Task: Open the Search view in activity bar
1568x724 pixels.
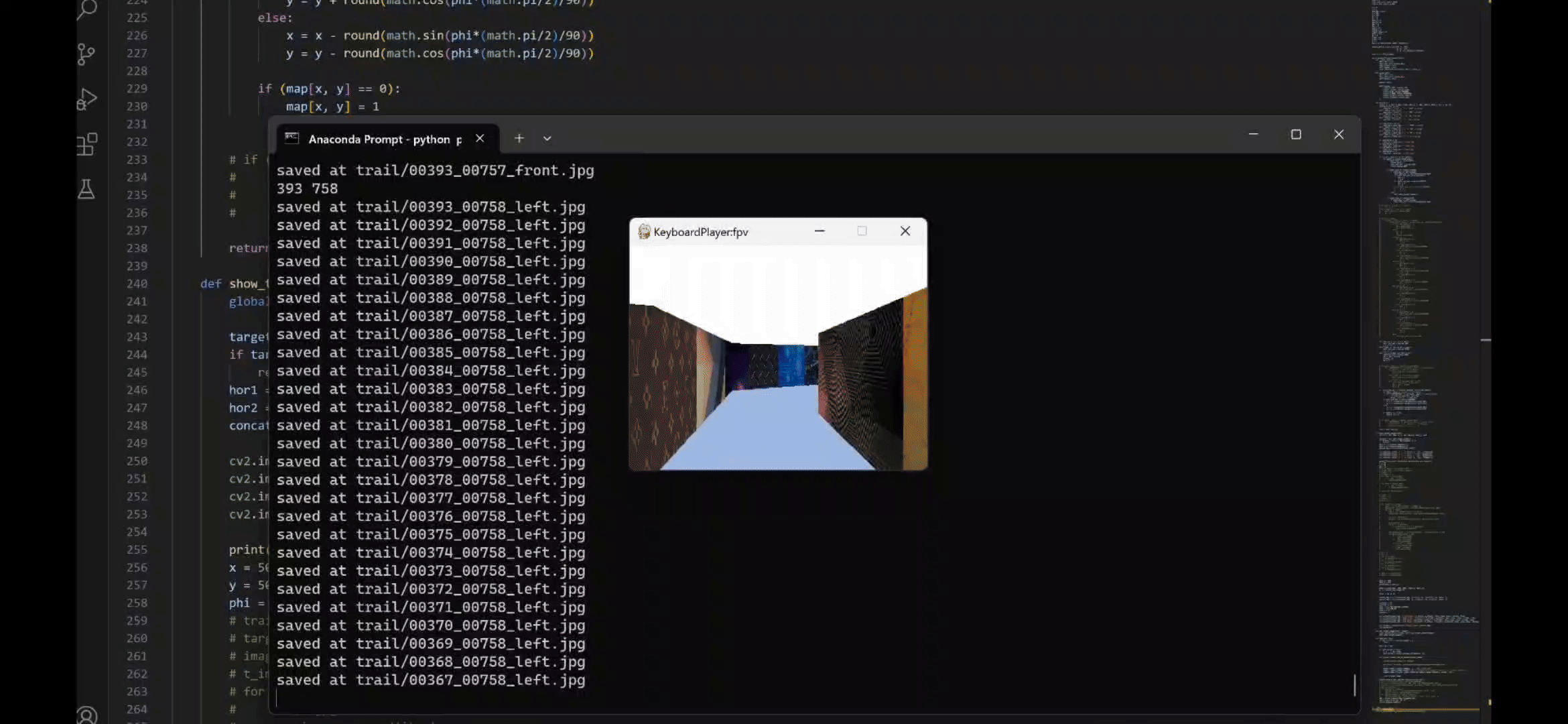Action: click(x=87, y=9)
